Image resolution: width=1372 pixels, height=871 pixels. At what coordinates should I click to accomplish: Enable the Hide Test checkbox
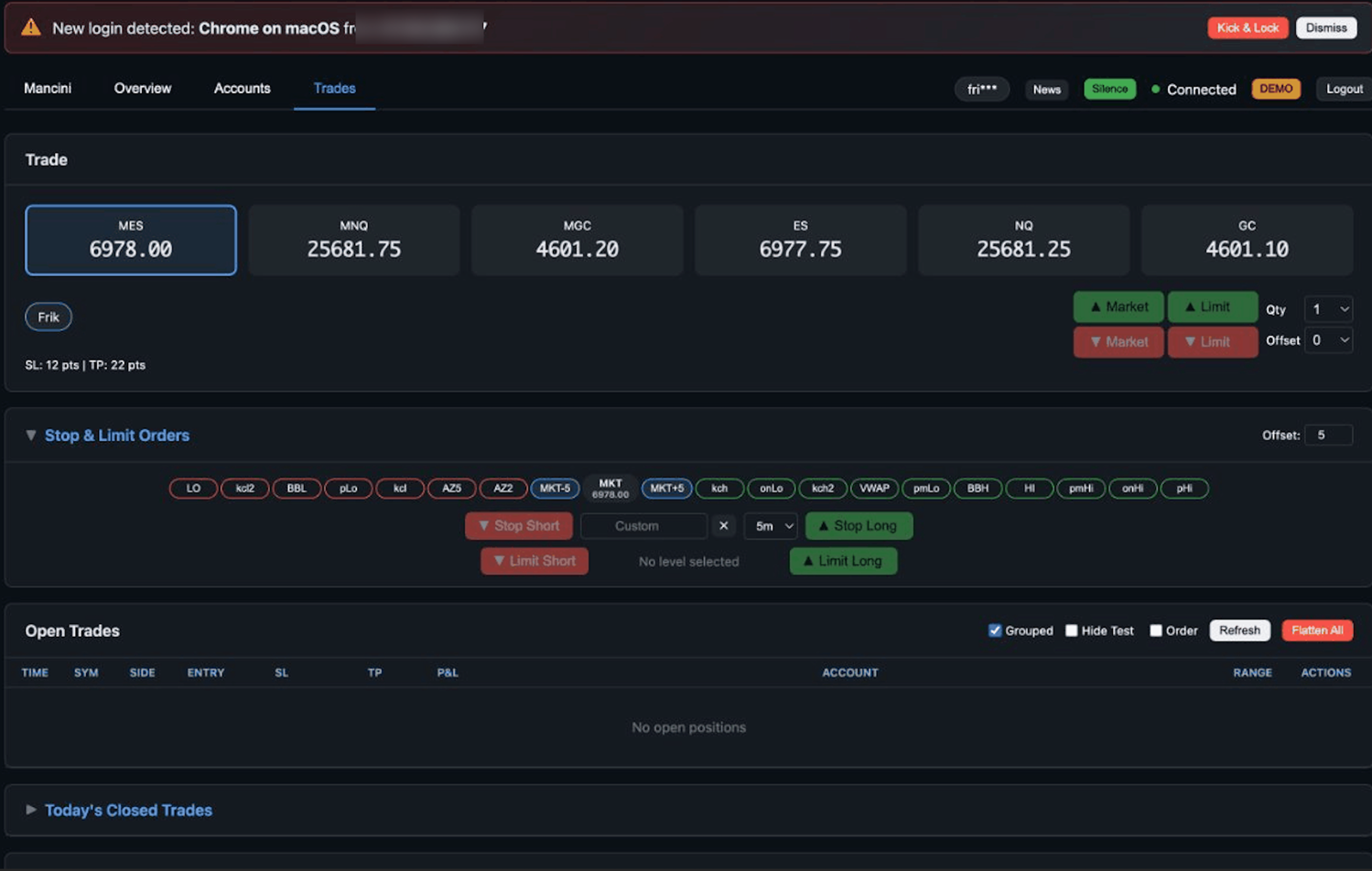point(1071,630)
